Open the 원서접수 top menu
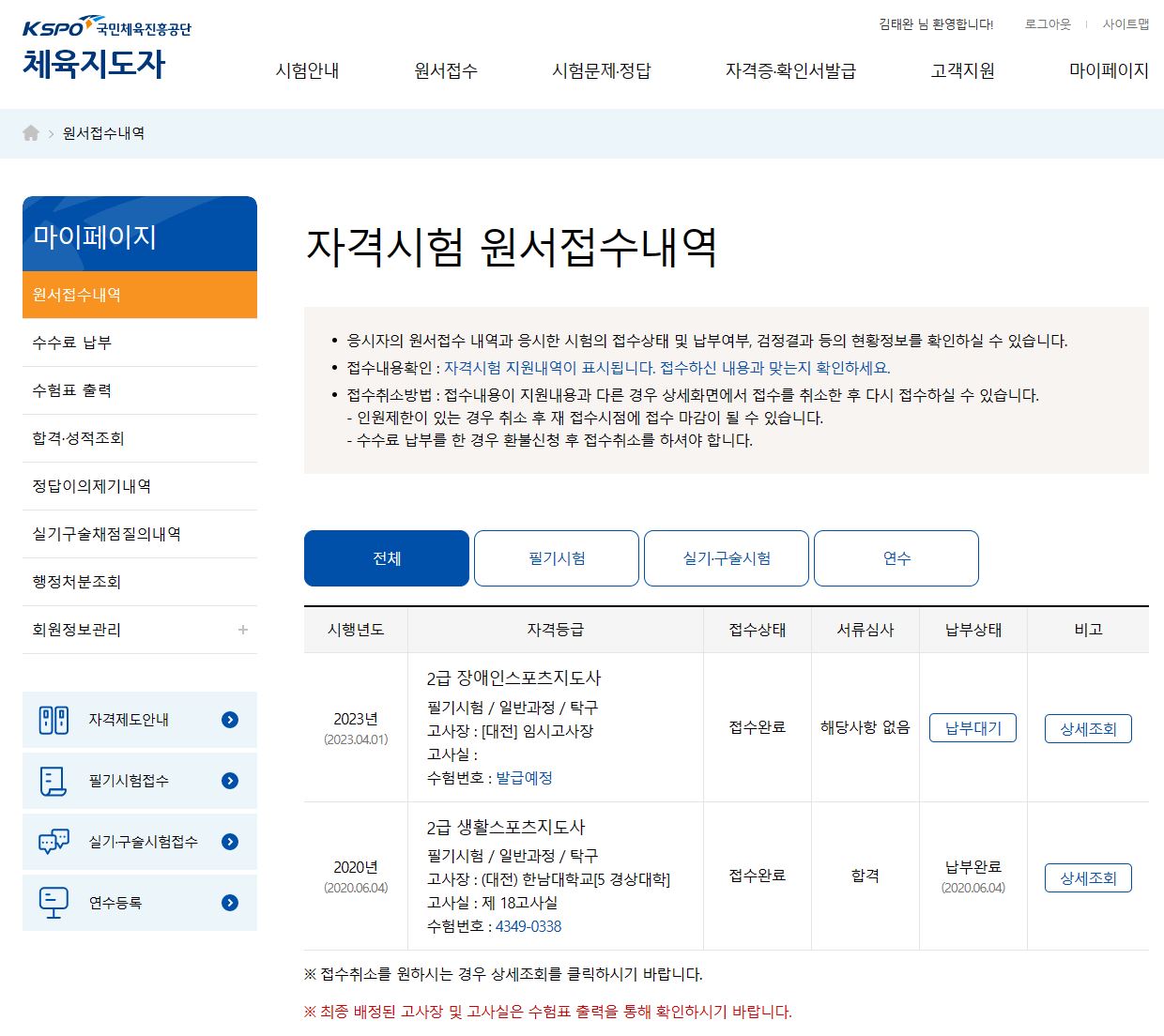The image size is (1164, 1036). pos(445,71)
